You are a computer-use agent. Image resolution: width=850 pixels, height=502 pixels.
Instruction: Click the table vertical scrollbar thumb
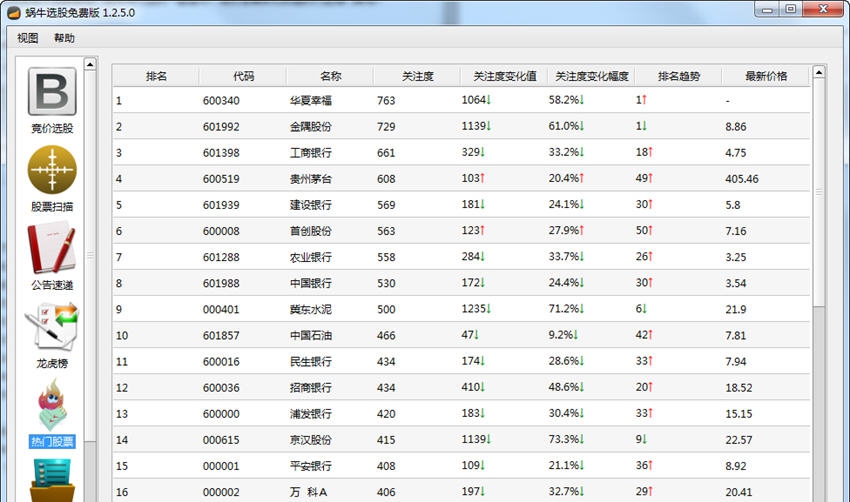(819, 192)
